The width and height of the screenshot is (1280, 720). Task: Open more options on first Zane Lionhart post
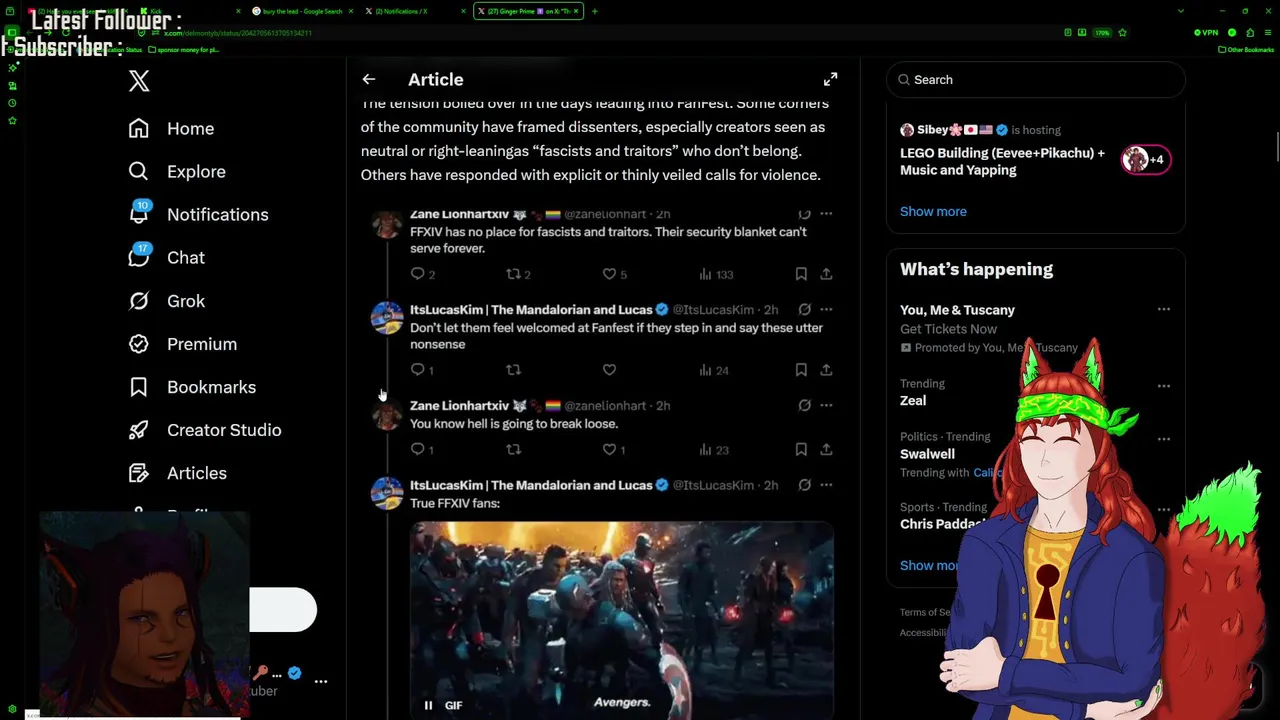click(x=826, y=213)
